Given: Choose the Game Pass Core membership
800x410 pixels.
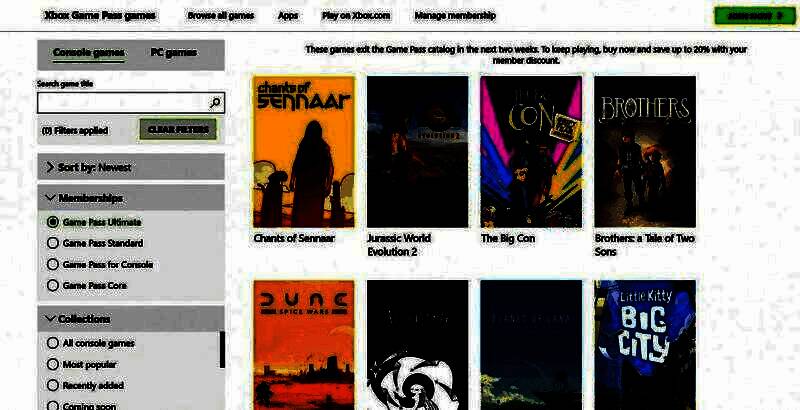Looking at the screenshot, I should tap(53, 285).
